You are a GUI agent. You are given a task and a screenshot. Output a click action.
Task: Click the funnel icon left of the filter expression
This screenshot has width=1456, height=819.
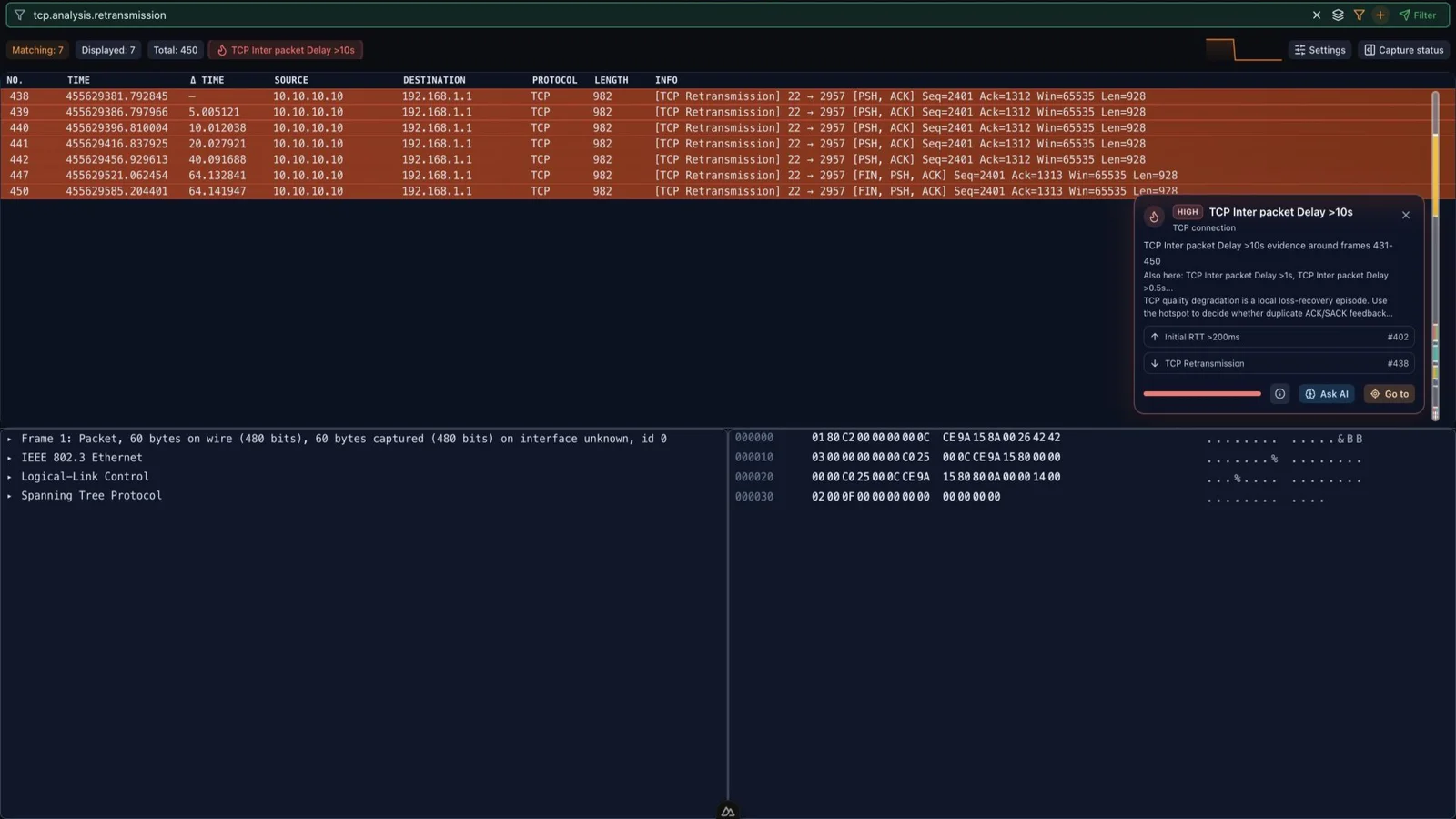coord(19,15)
